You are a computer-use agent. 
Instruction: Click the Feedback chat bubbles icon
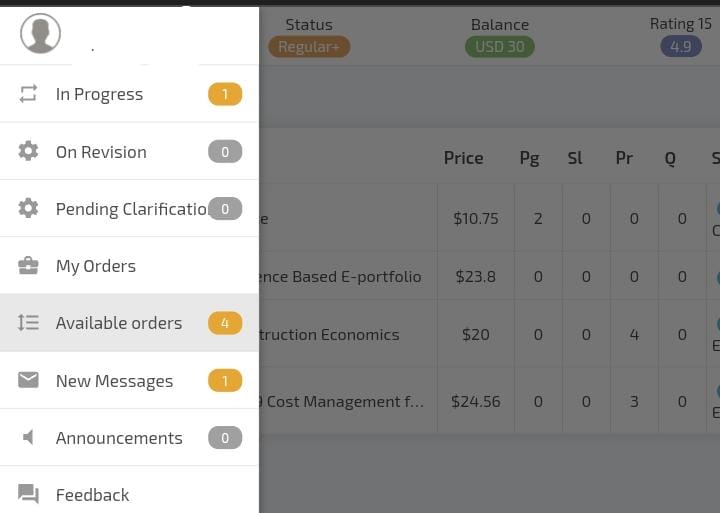pos(28,494)
